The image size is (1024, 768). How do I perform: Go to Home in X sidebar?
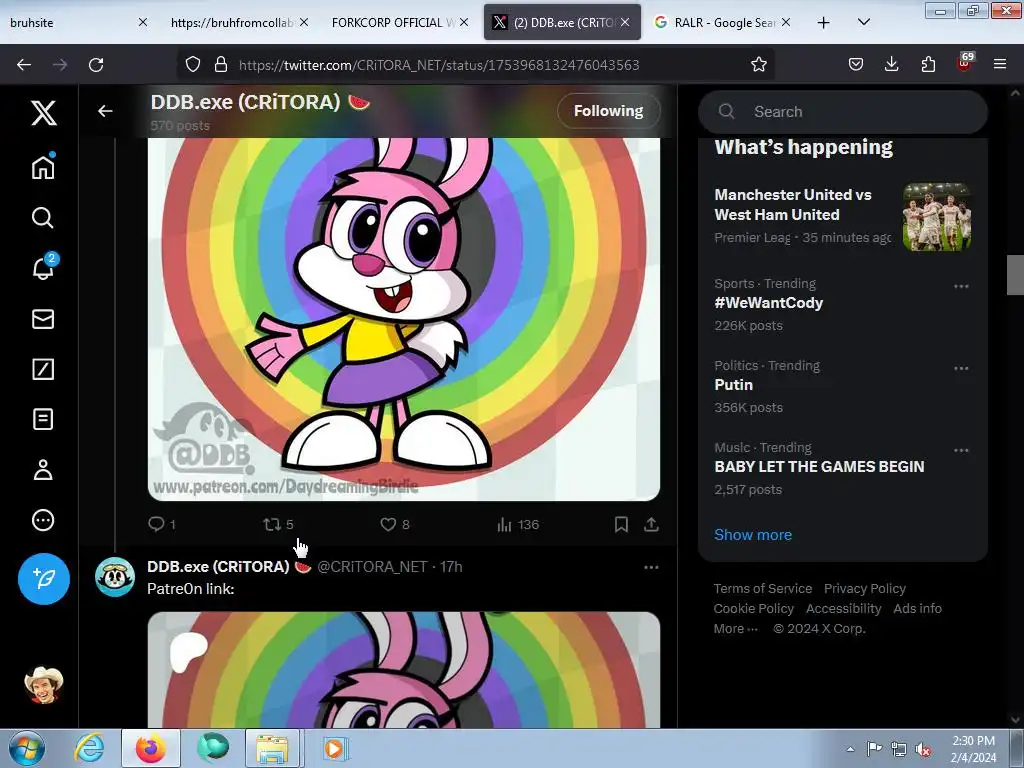pos(43,167)
